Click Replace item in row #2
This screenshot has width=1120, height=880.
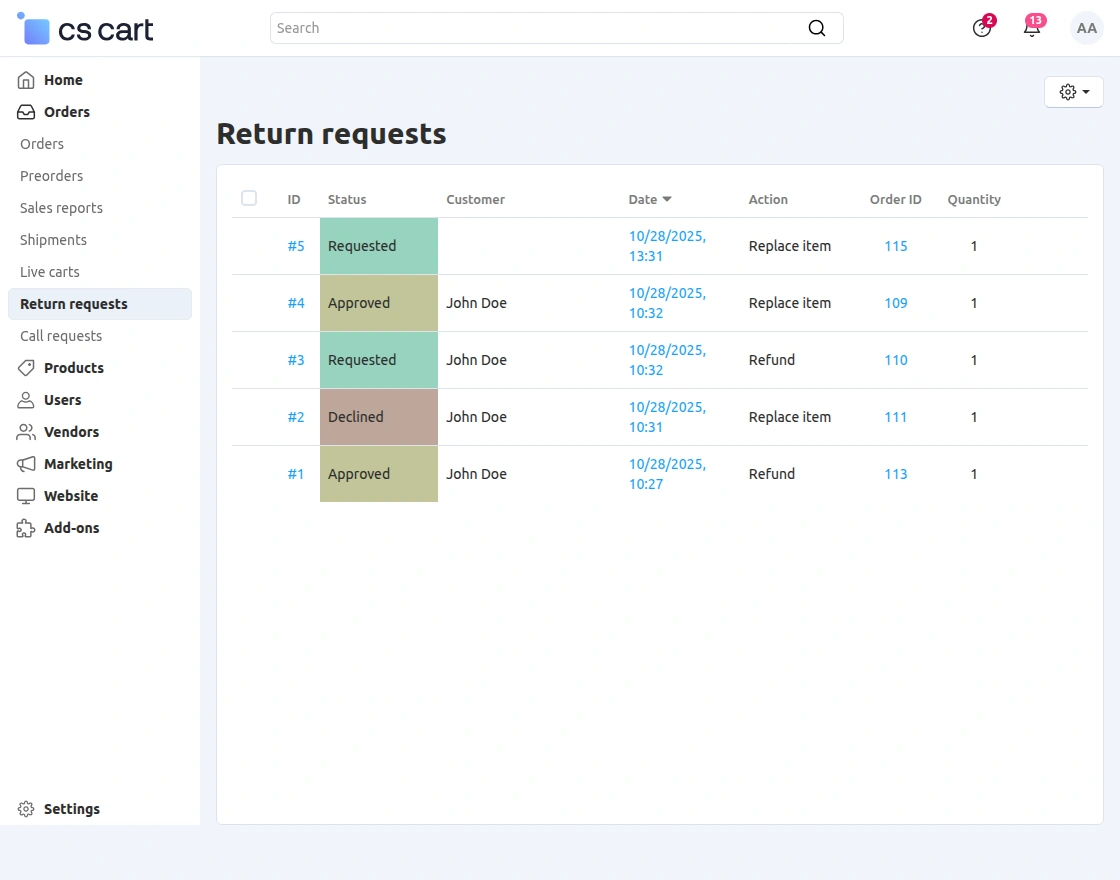pyautogui.click(x=789, y=417)
